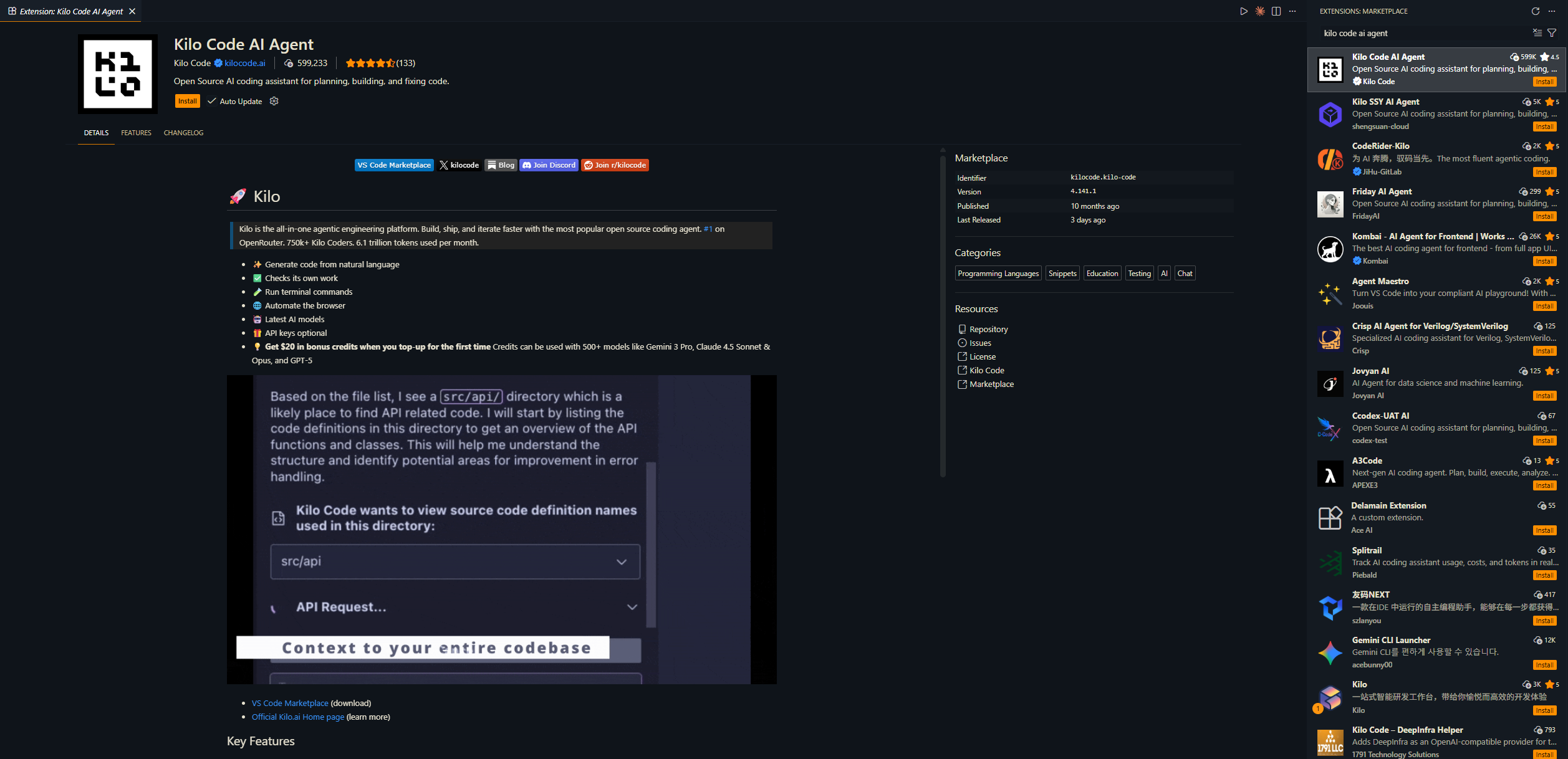Screen dimensions: 1568x759
Task: Click the Join Discord badge
Action: (549, 165)
